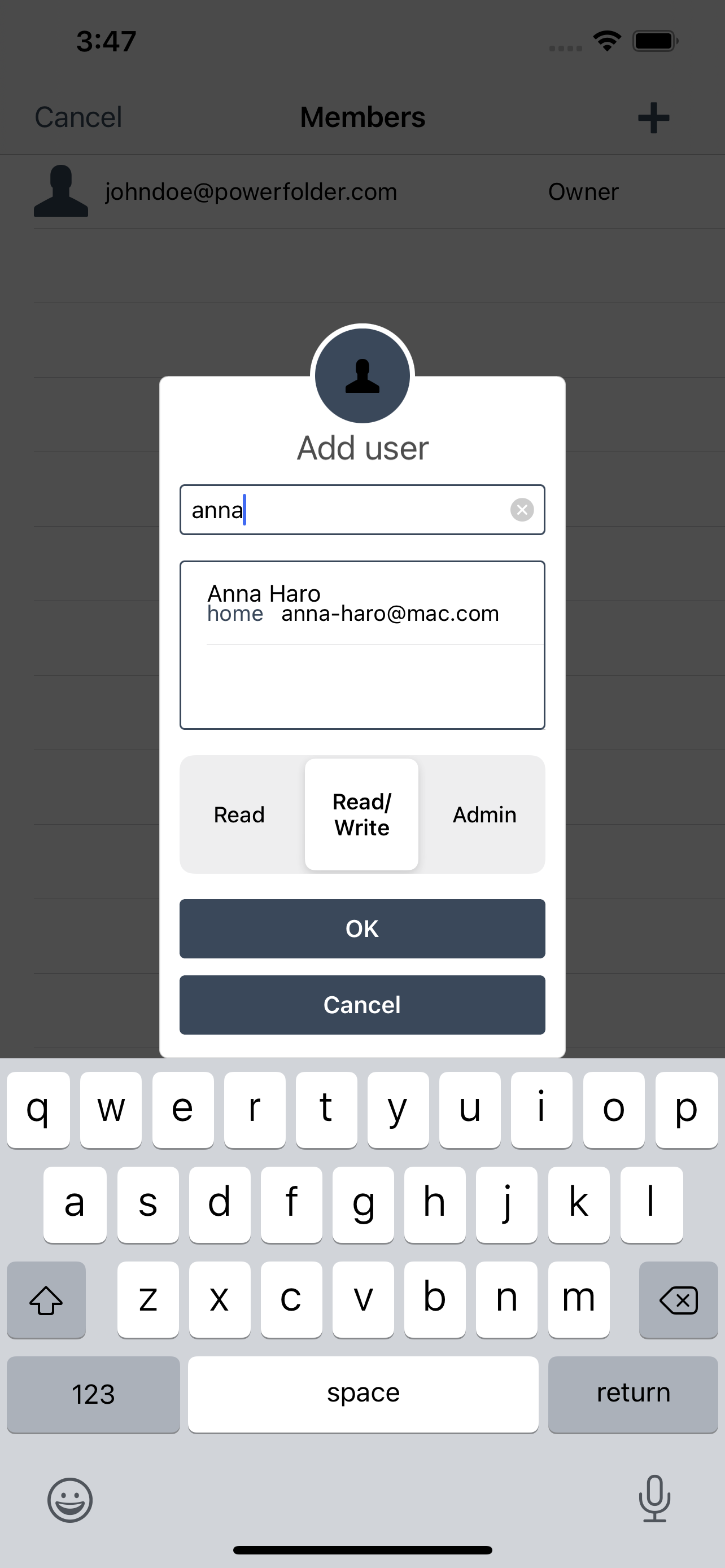
Task: Tap johndoe's profile silhouette icon
Action: click(x=61, y=191)
